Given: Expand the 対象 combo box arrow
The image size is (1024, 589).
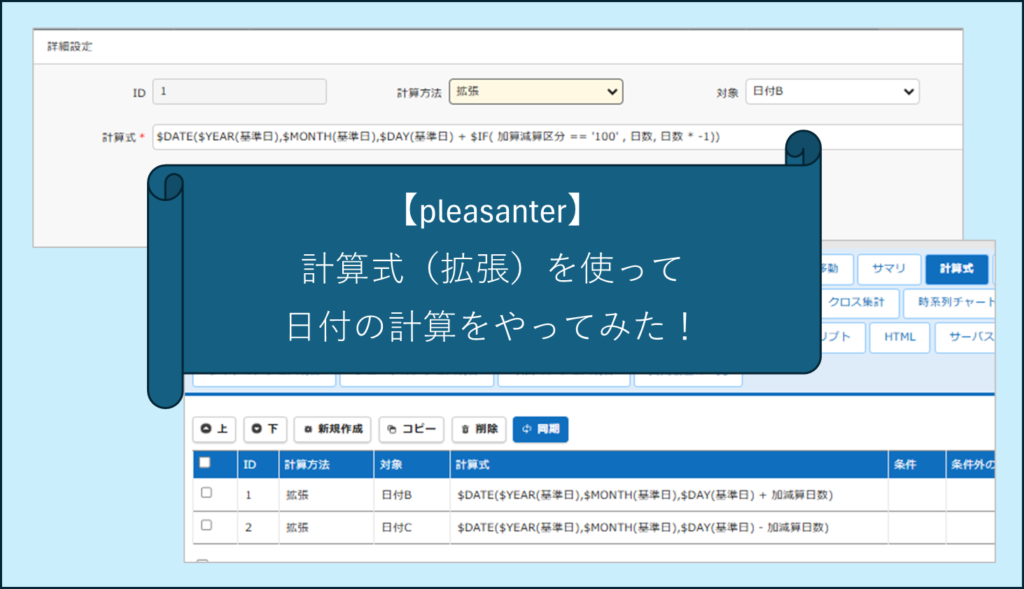Looking at the screenshot, I should pos(910,91).
